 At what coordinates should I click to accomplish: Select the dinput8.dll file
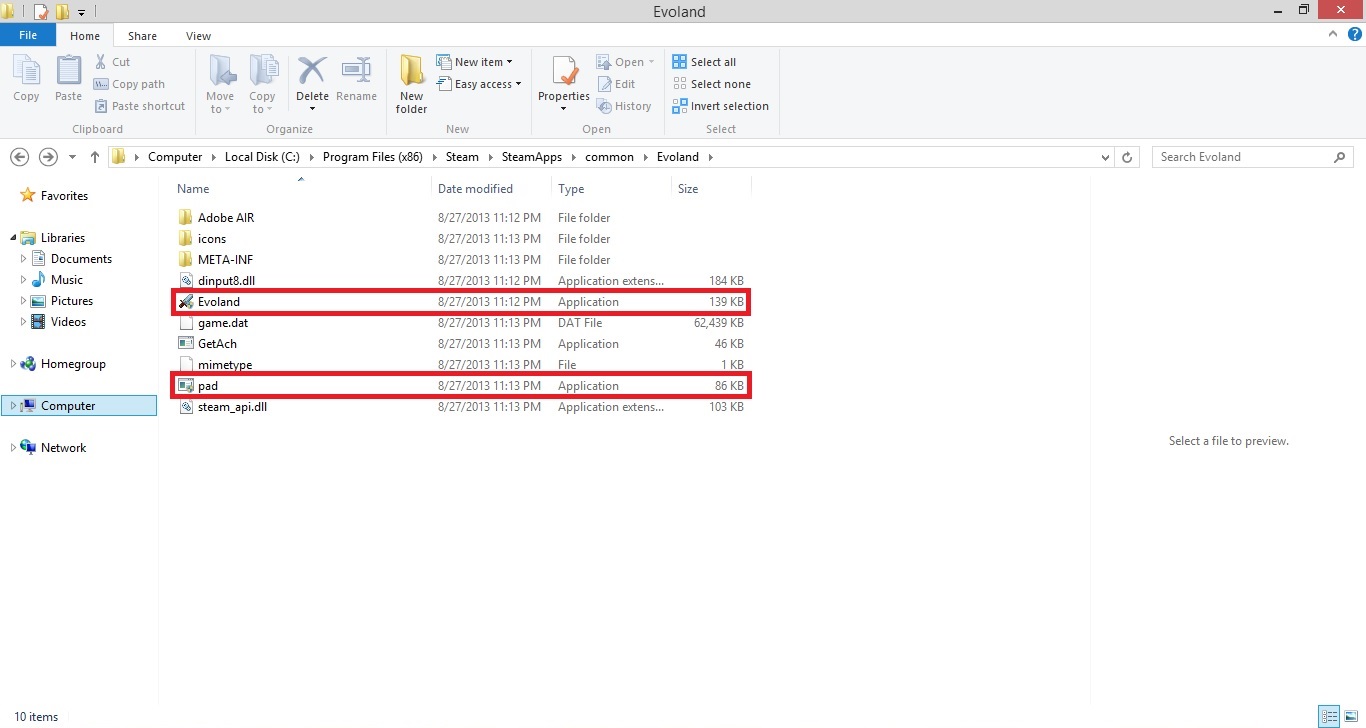[460, 281]
